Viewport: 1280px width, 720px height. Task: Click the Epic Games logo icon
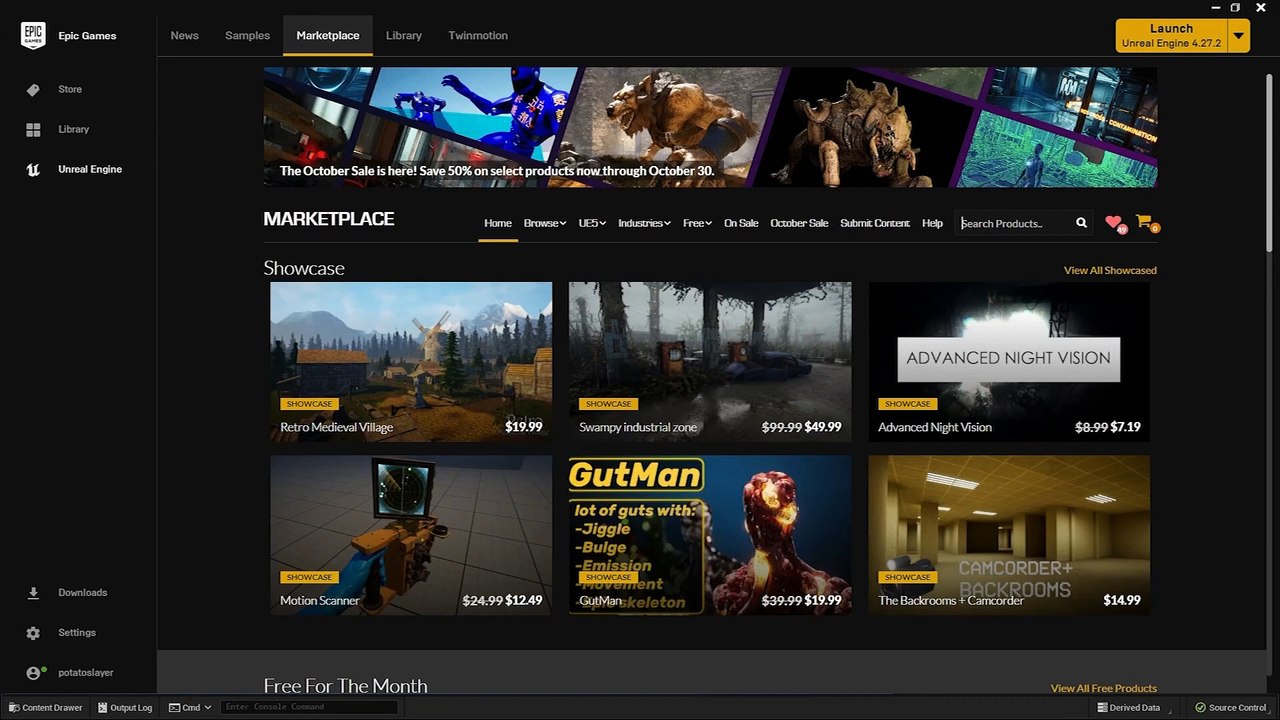33,35
